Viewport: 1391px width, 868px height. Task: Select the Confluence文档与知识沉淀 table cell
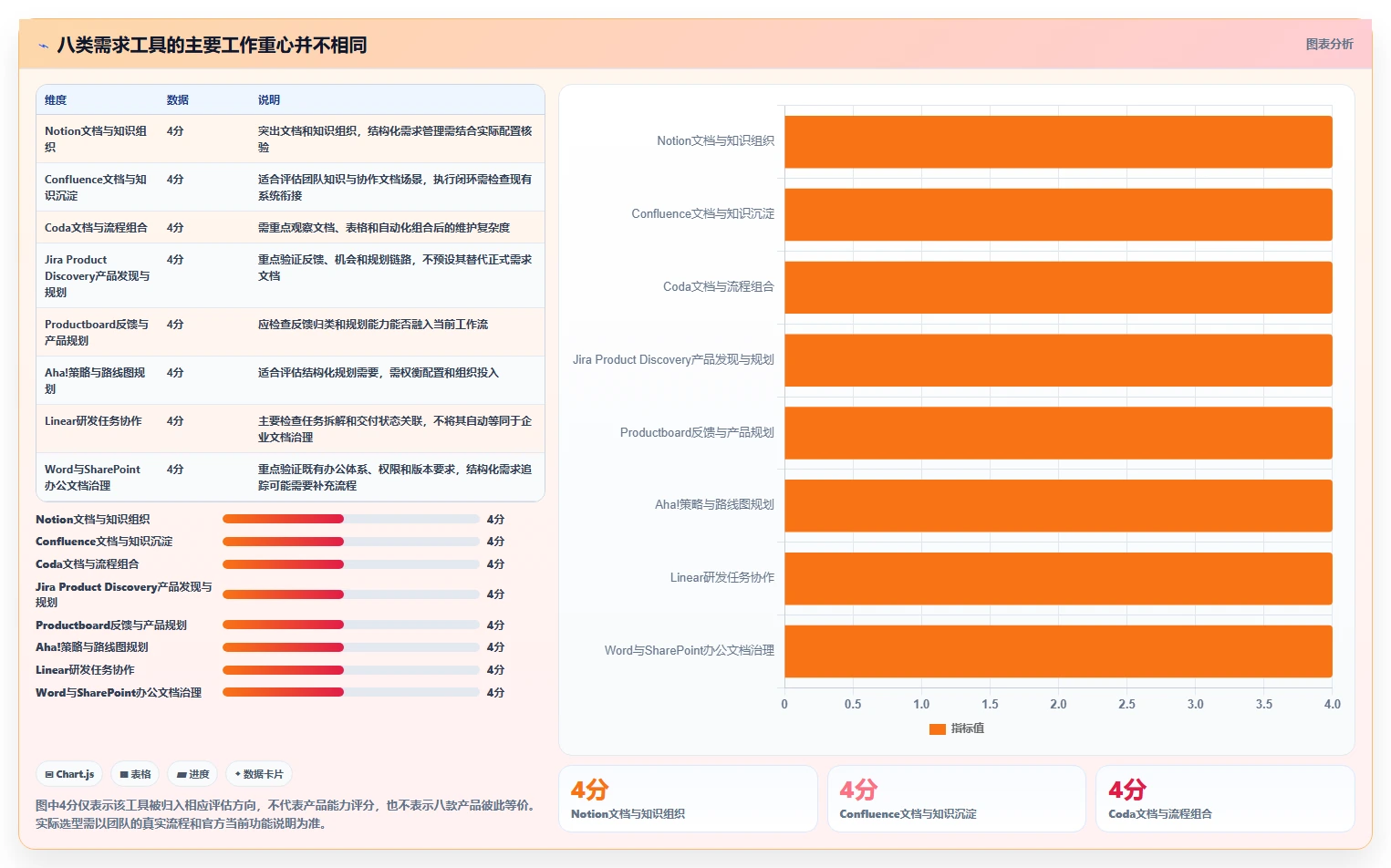[98, 187]
